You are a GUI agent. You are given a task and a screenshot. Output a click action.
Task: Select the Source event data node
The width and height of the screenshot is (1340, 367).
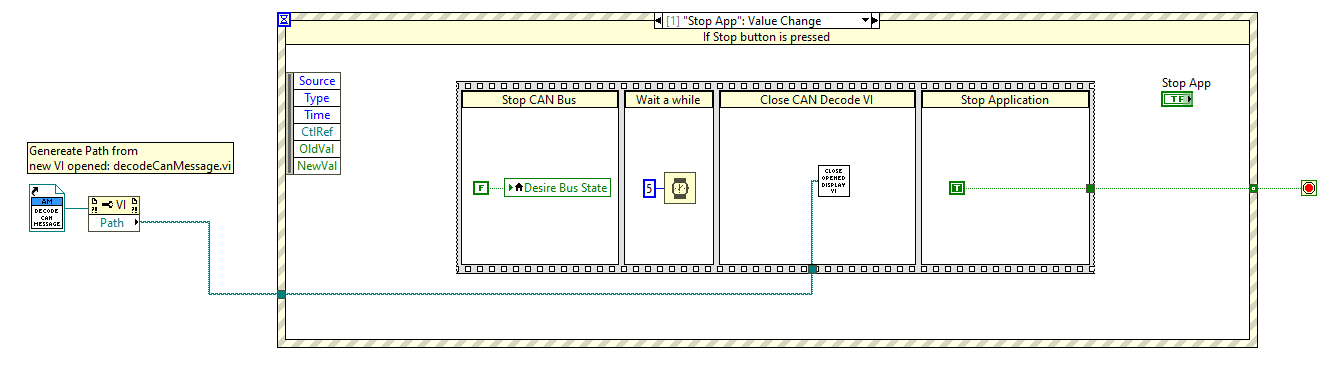316,81
